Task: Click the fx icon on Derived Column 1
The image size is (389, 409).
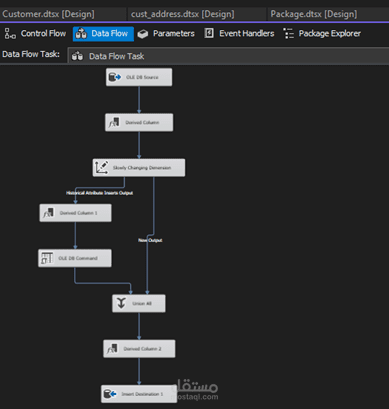Action: pos(49,213)
